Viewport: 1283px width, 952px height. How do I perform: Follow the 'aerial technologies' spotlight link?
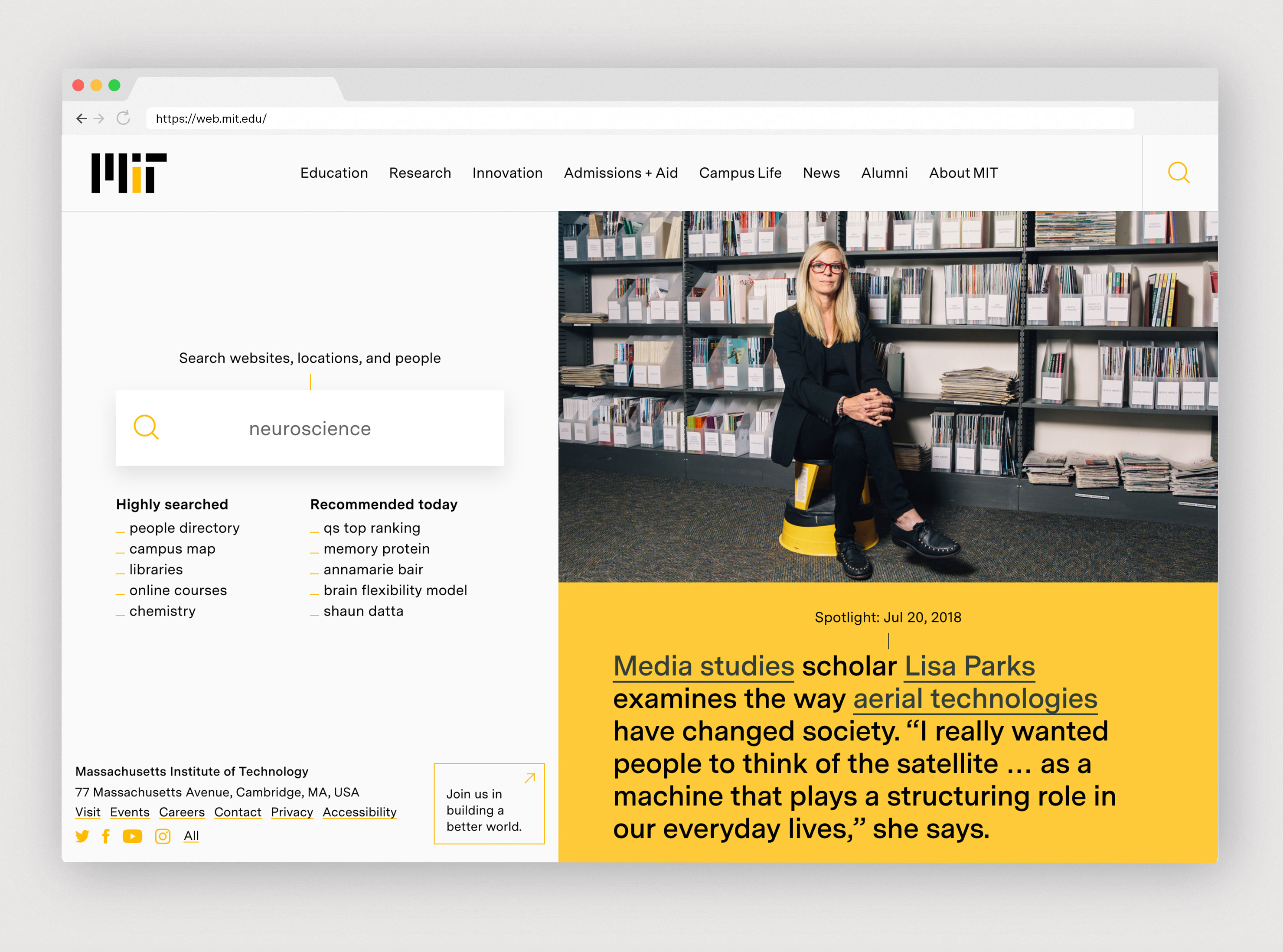(x=975, y=699)
